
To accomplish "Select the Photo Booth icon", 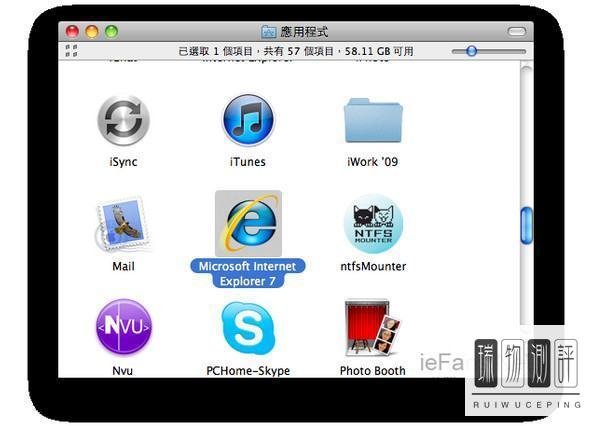I will coord(373,328).
